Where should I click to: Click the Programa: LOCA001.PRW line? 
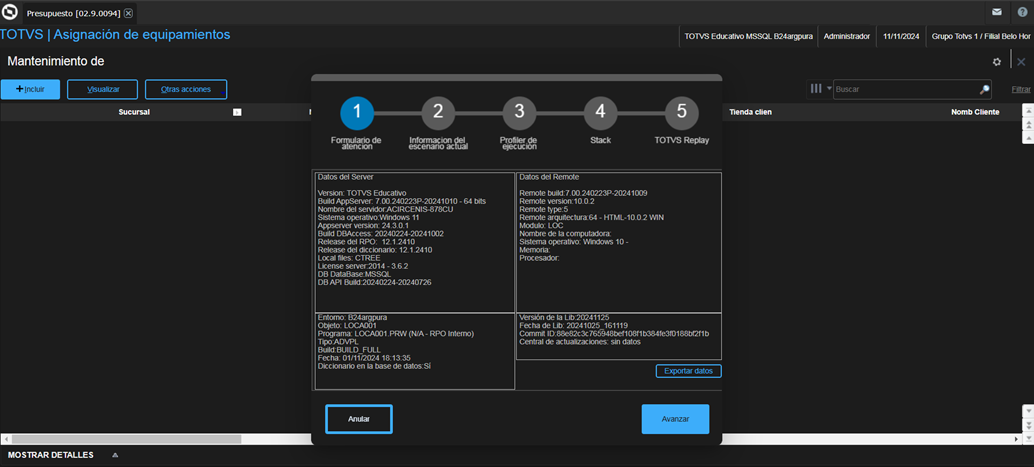[396, 334]
